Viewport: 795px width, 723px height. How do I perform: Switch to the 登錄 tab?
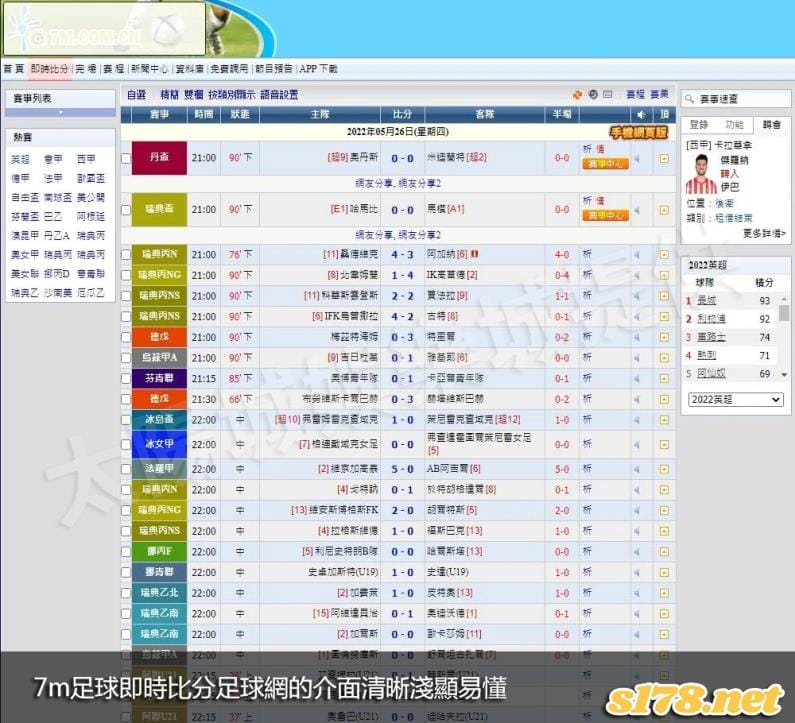coord(699,125)
